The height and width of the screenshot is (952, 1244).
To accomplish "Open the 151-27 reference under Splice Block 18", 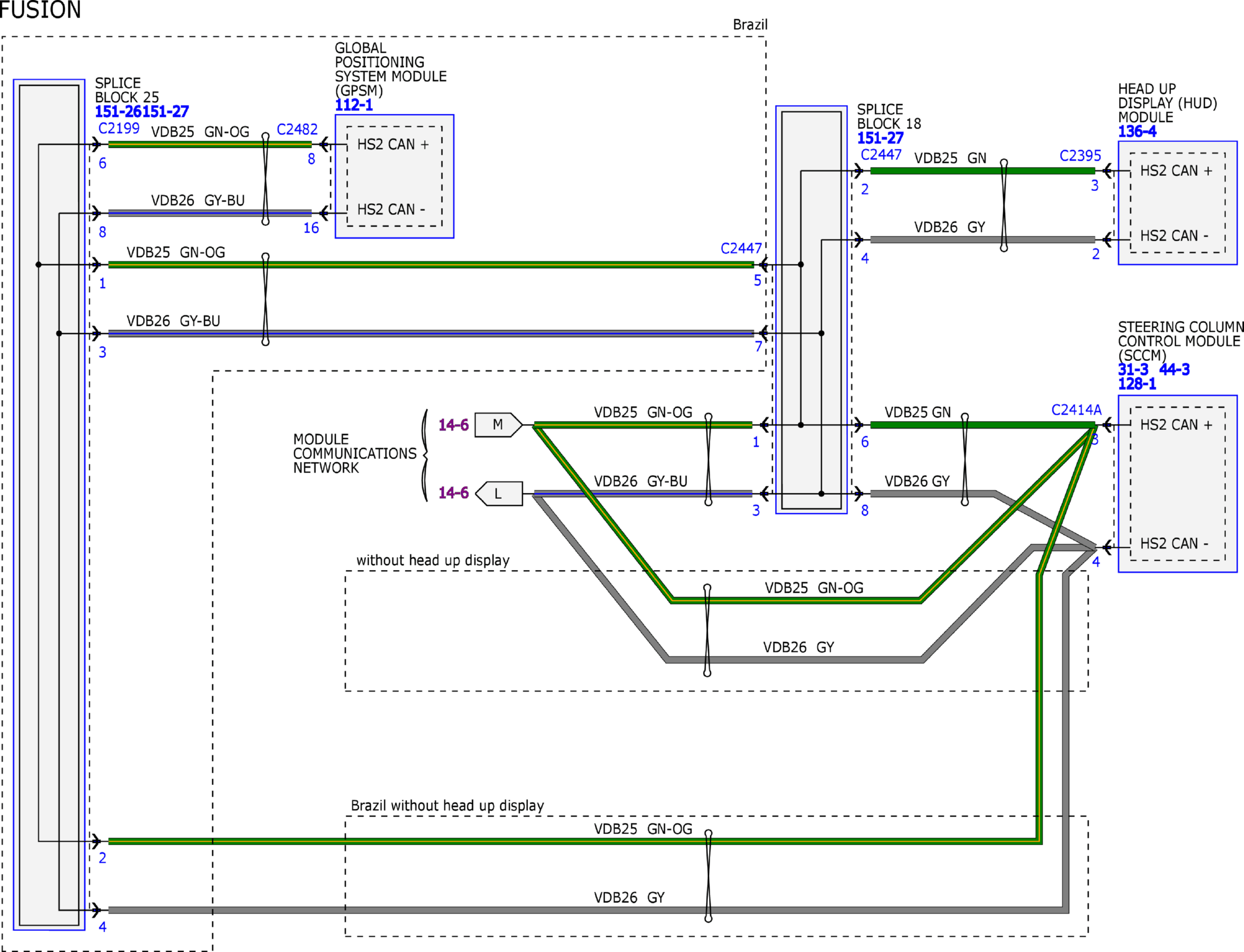I will 880,138.
